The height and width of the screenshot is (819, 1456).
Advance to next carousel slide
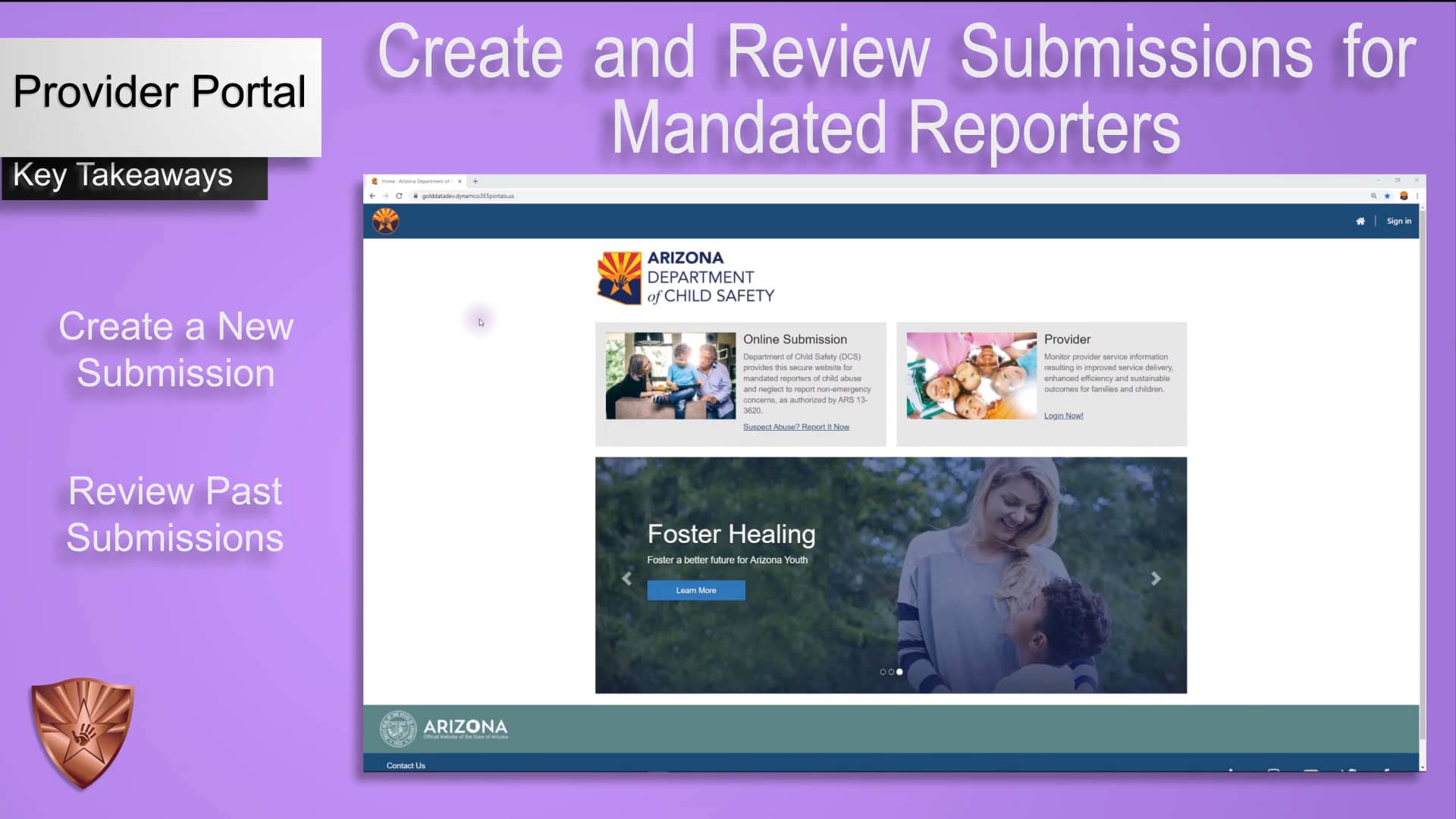pyautogui.click(x=1156, y=579)
